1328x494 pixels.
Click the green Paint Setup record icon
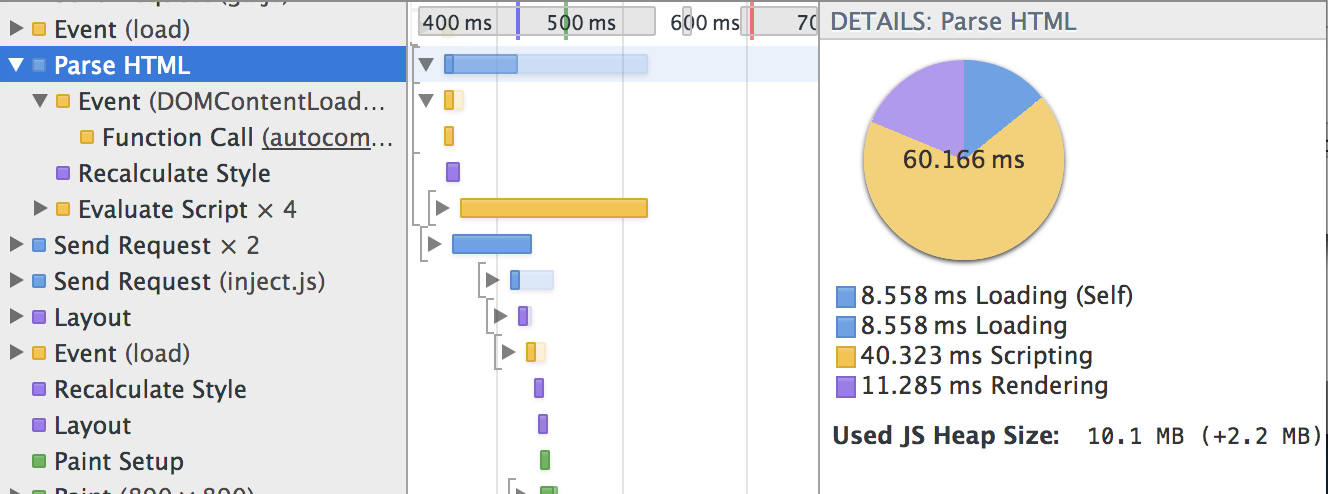click(39, 462)
